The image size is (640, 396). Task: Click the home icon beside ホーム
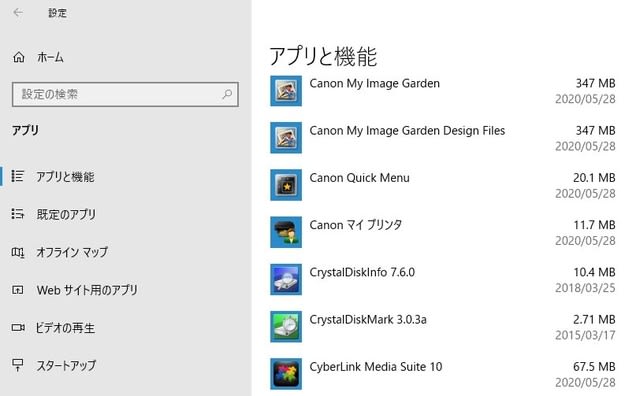pyautogui.click(x=18, y=57)
